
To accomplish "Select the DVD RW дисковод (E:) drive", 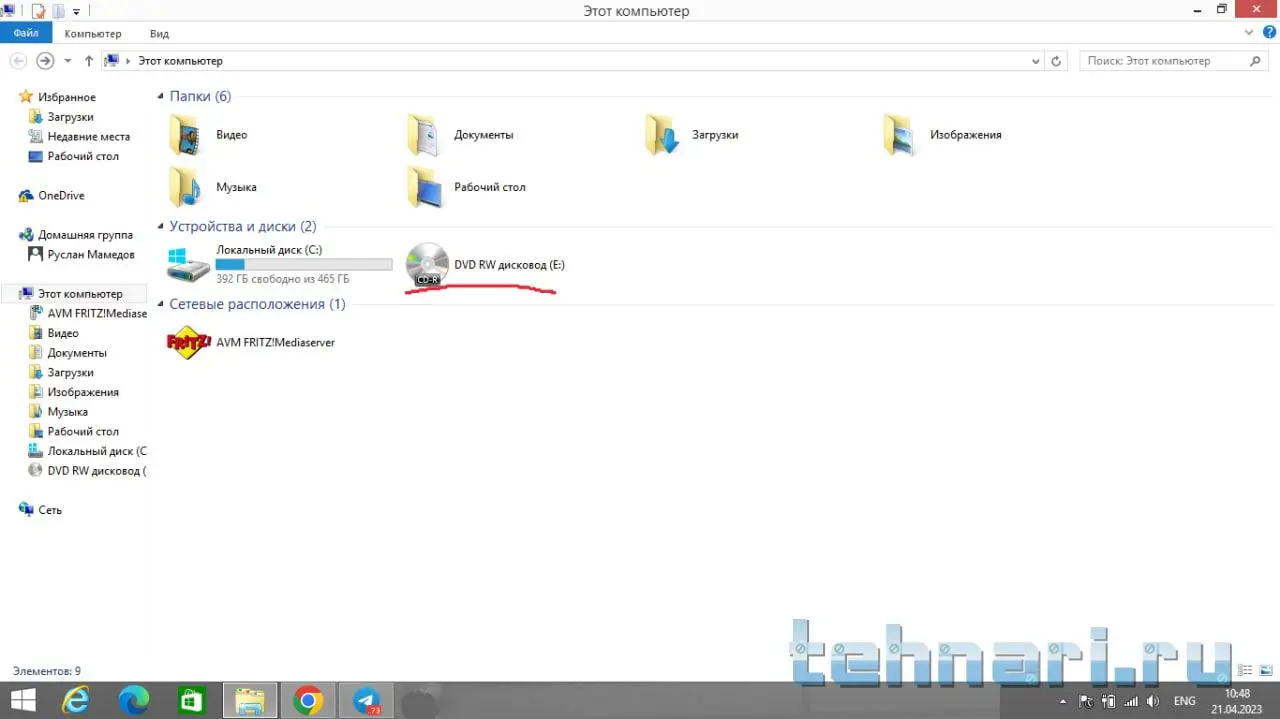I will point(486,265).
